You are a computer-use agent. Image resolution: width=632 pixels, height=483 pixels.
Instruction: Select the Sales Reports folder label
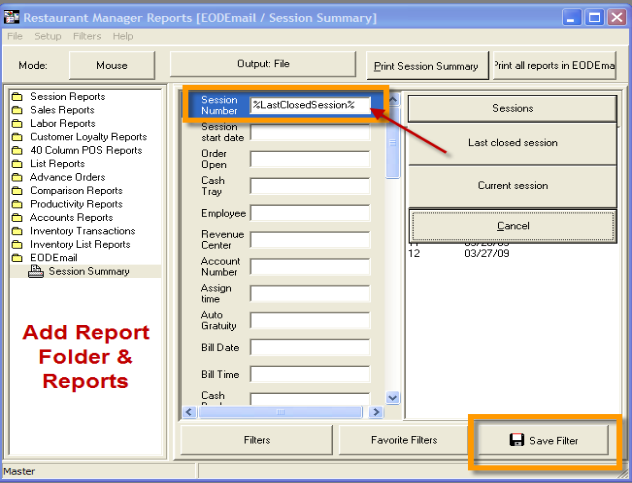[x=62, y=110]
